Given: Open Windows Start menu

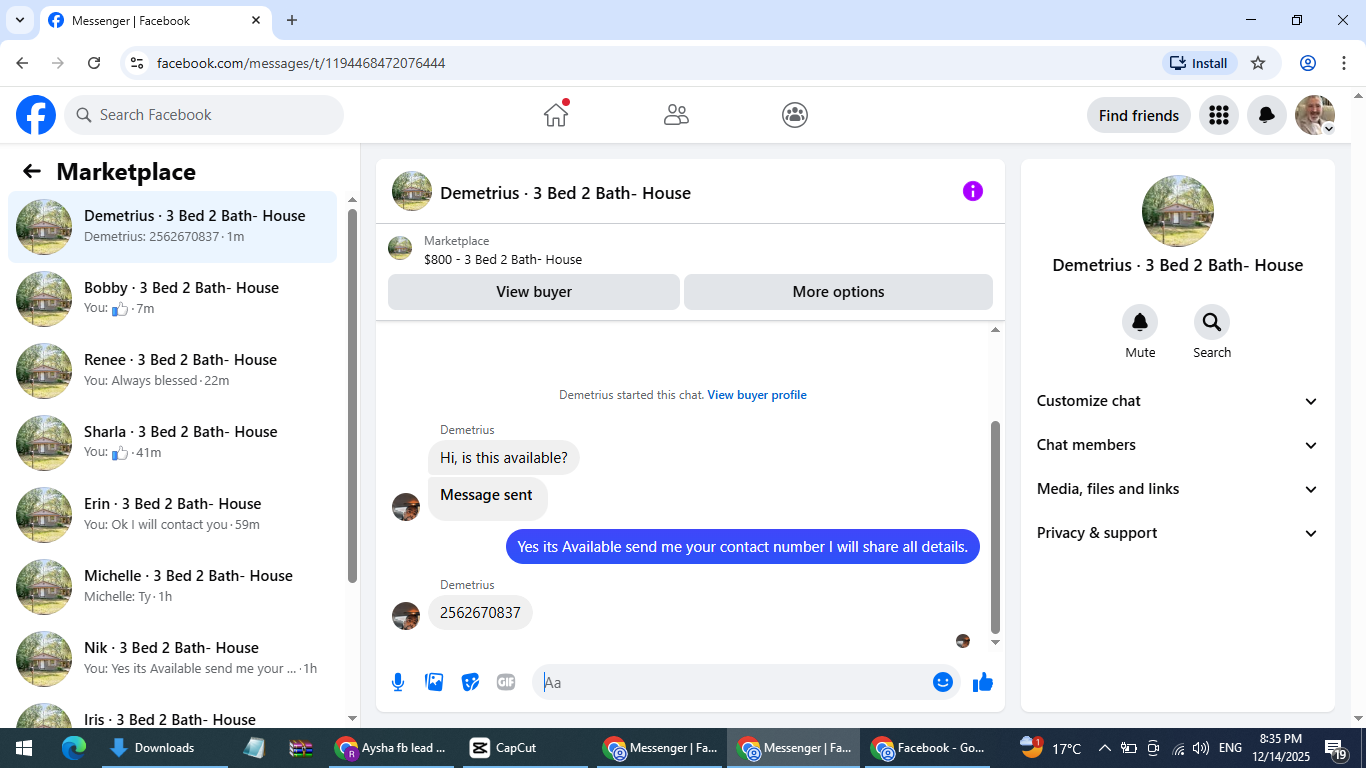Looking at the screenshot, I should 24,748.
